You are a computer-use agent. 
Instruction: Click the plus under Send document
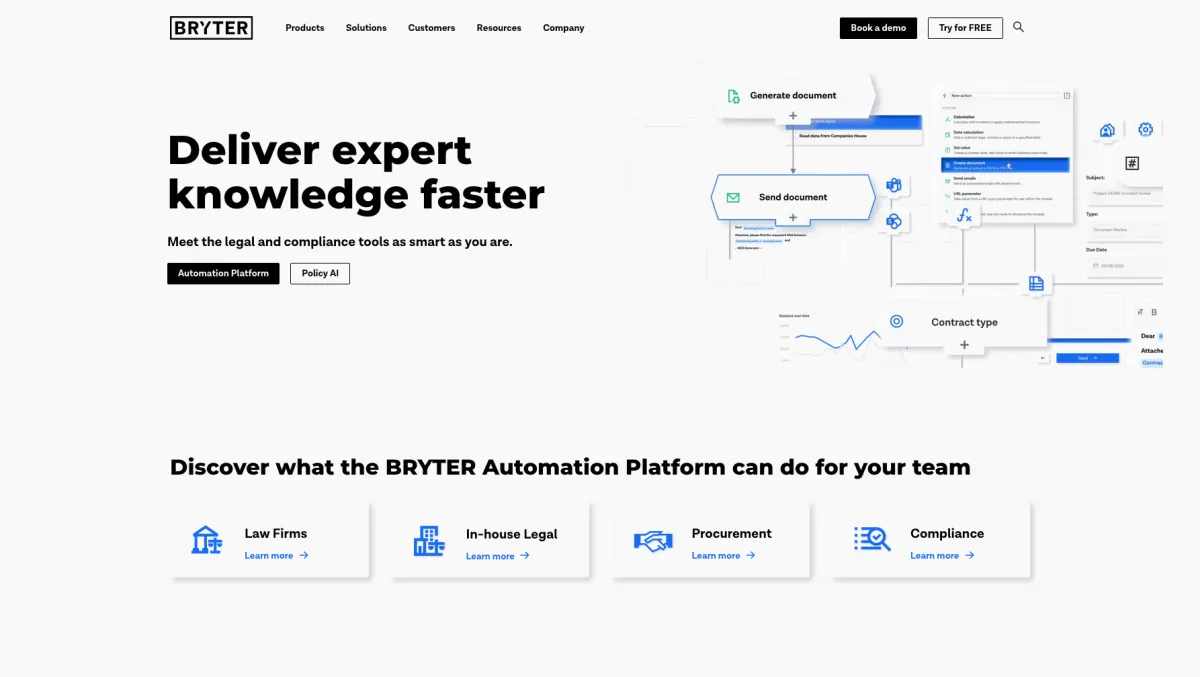(793, 217)
